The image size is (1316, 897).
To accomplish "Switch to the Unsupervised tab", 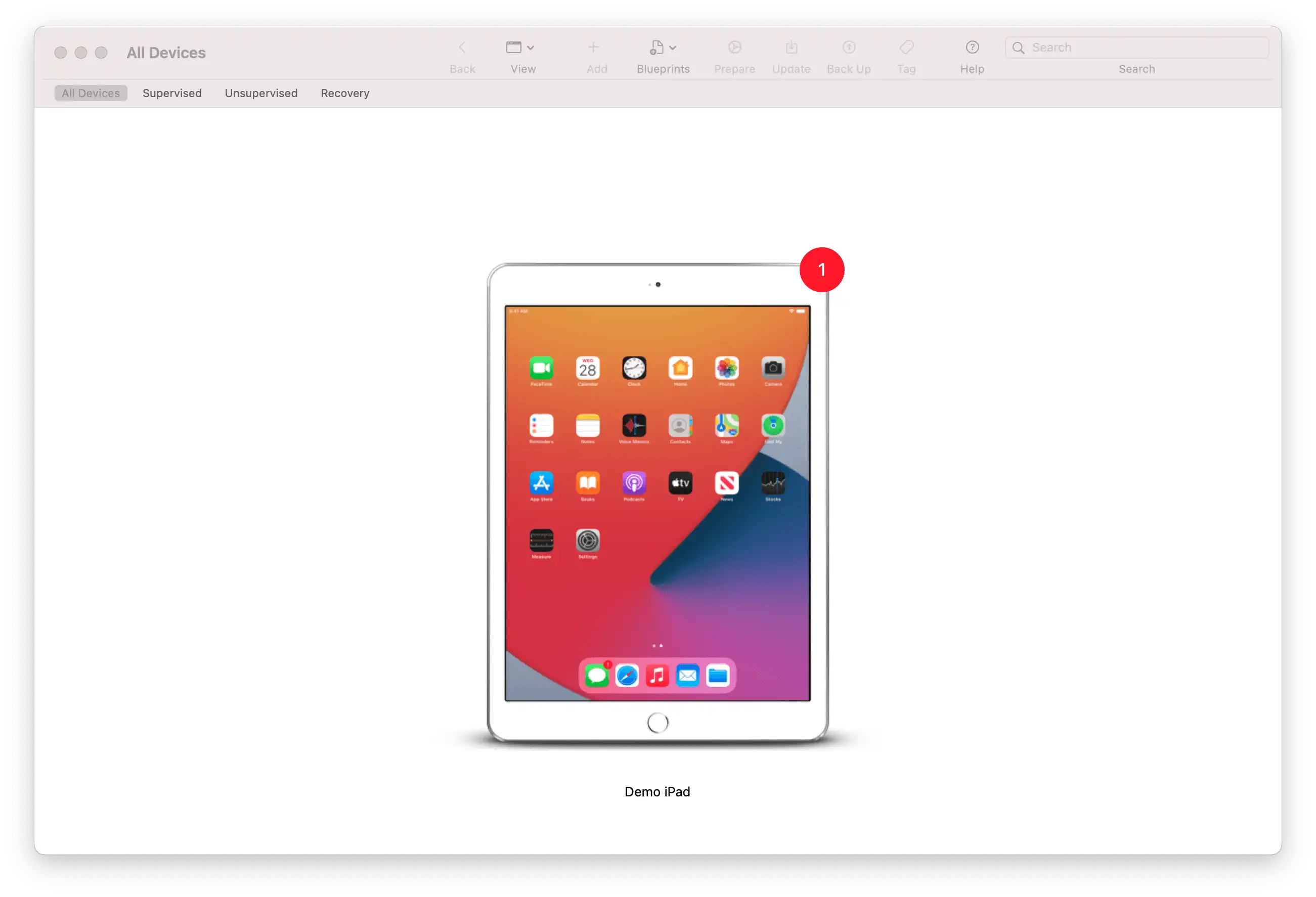I will pos(261,93).
